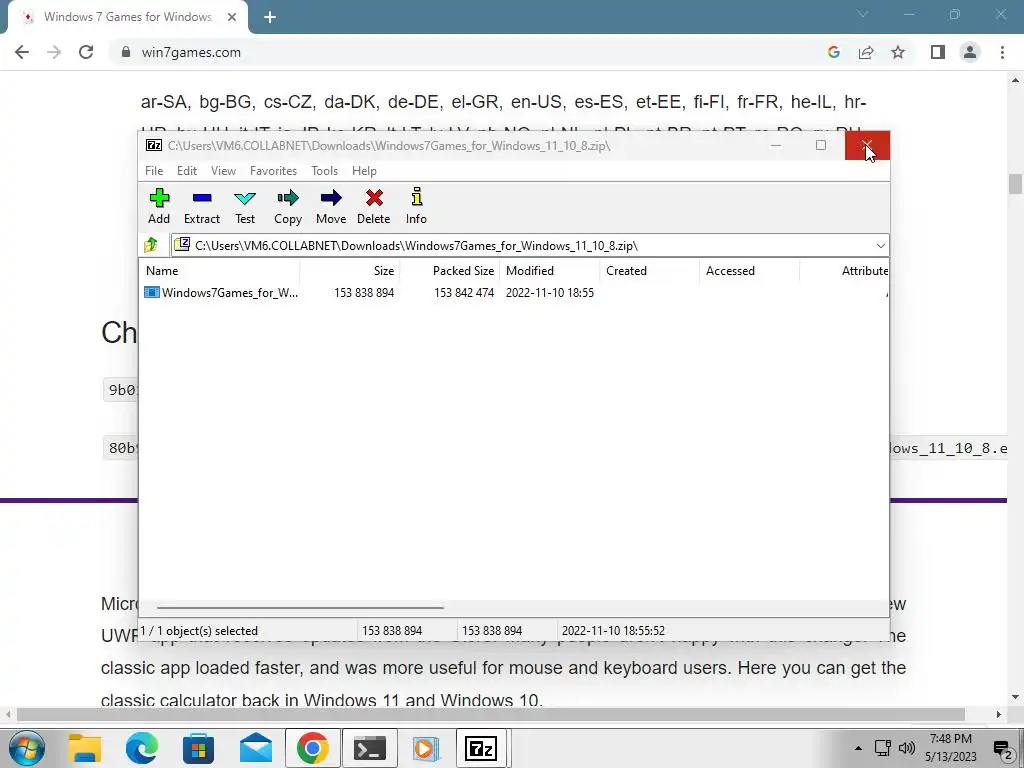The image size is (1024, 768).
Task: Sort by Packed Size column header
Action: coord(449,270)
